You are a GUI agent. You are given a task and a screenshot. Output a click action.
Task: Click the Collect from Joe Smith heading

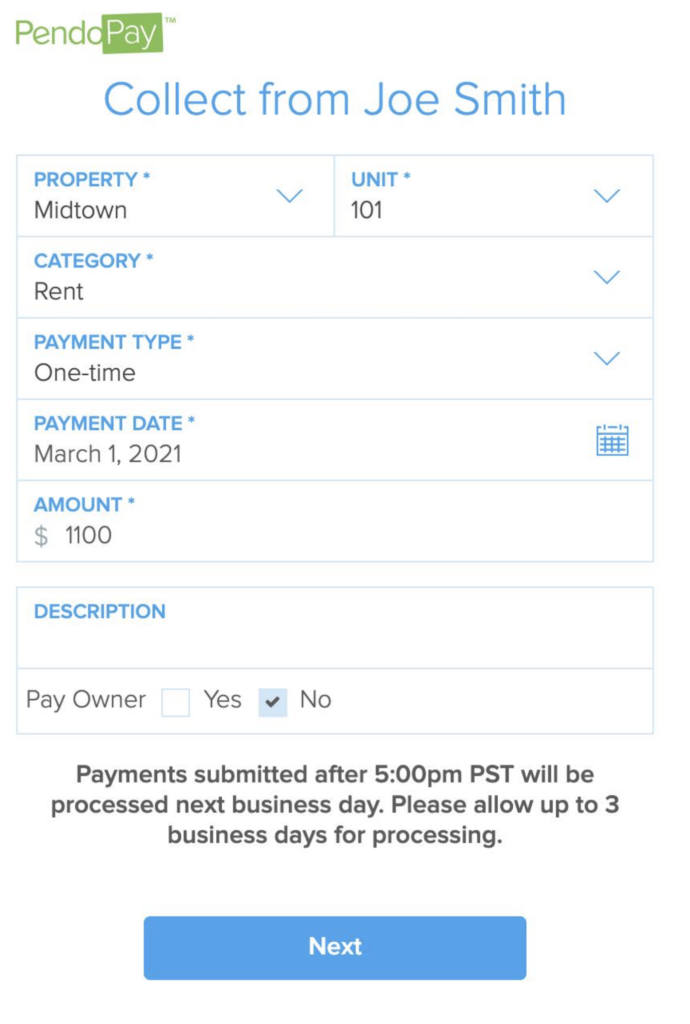pos(335,99)
